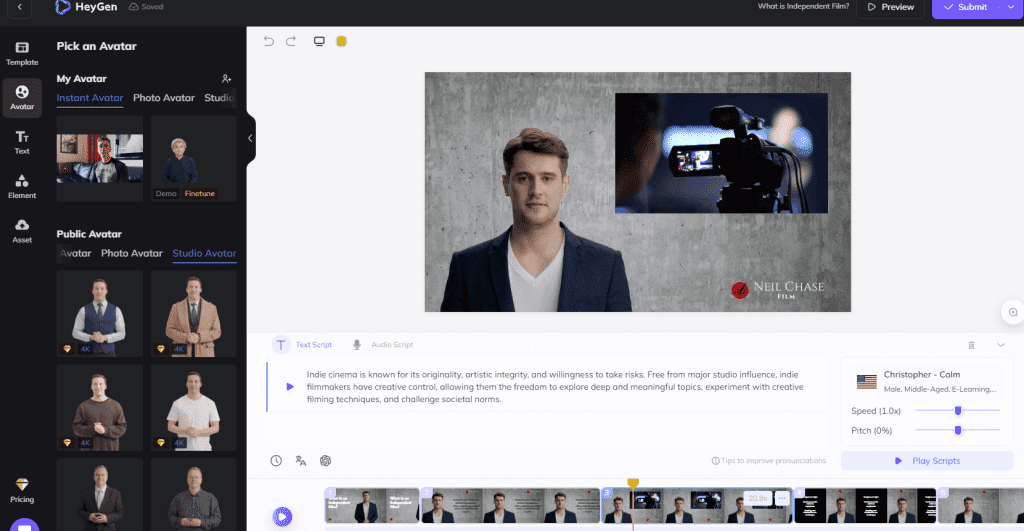Click the redo arrow icon
Screen dimensions: 1024x531
click(x=291, y=41)
